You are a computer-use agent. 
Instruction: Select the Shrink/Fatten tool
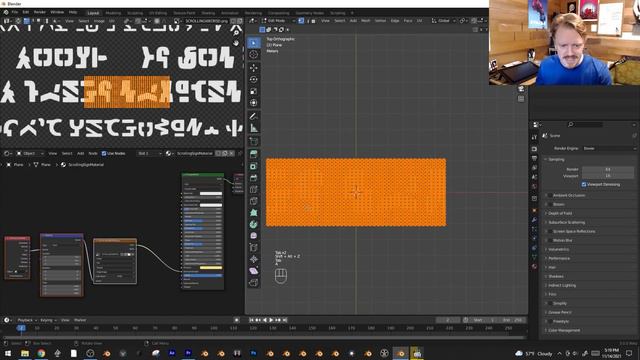click(x=253, y=259)
